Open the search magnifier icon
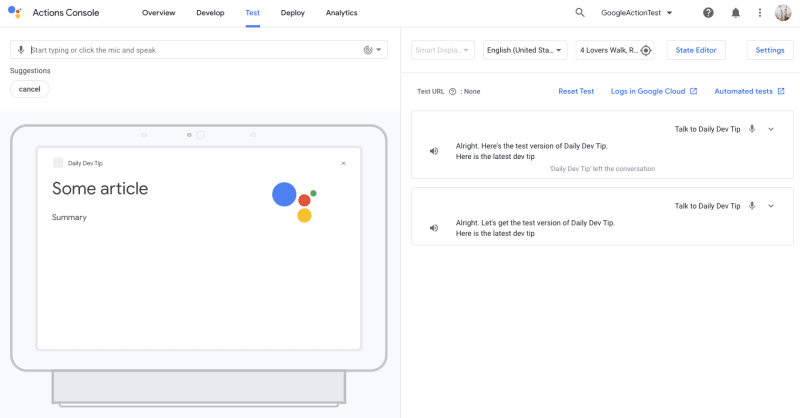 [580, 12]
